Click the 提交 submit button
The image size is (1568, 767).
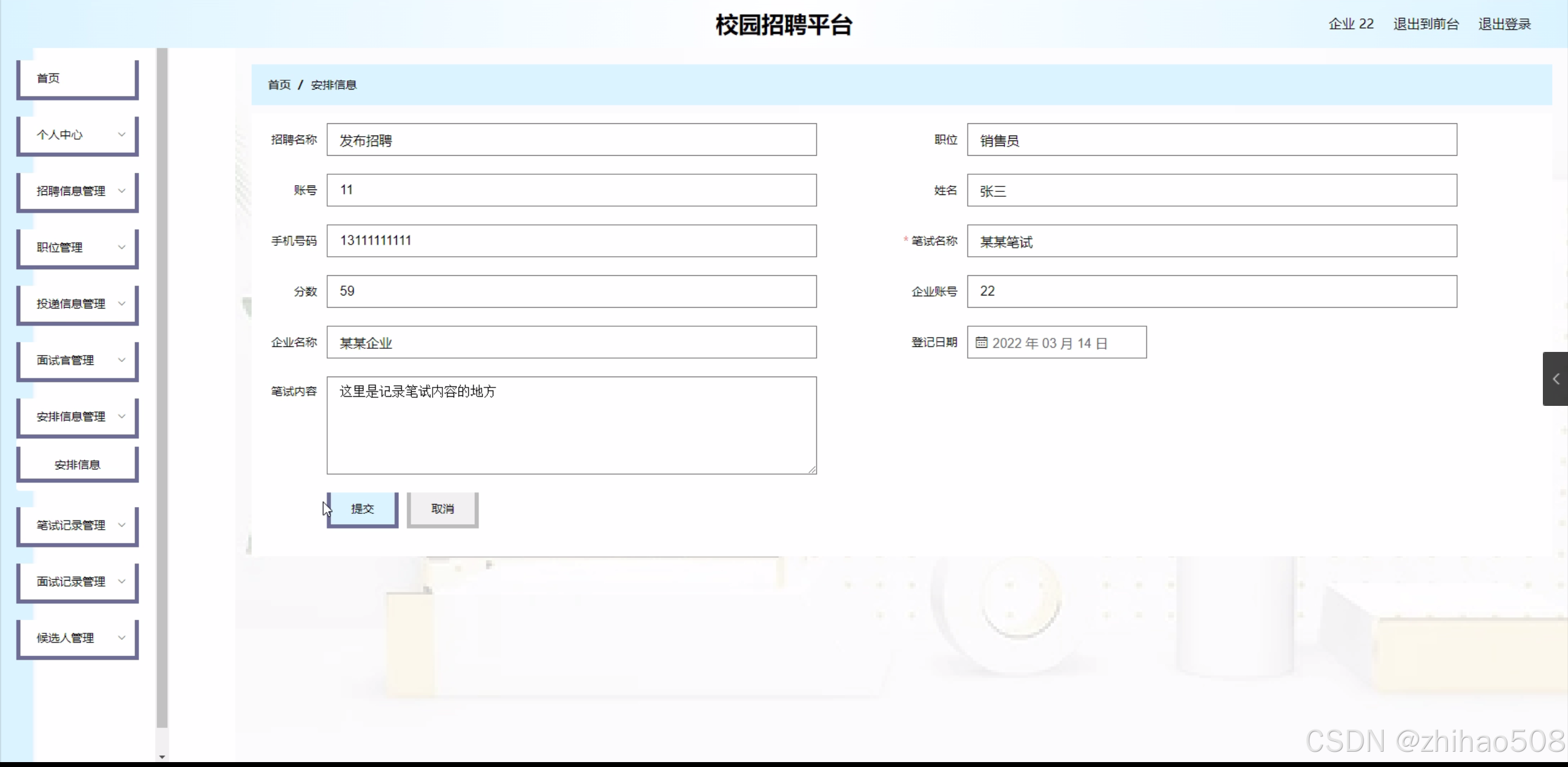click(x=362, y=509)
